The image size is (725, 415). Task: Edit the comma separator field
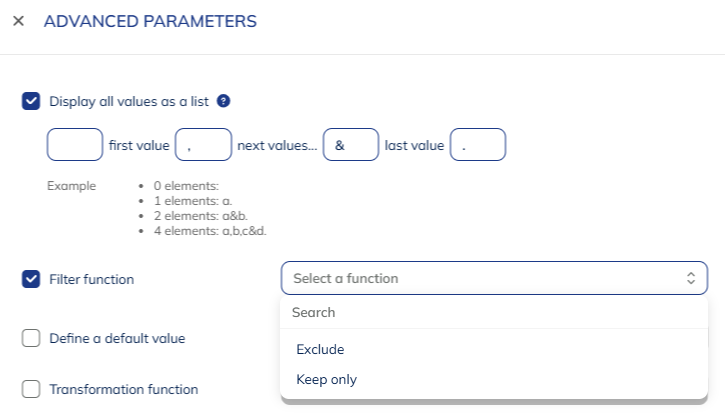pos(203,145)
